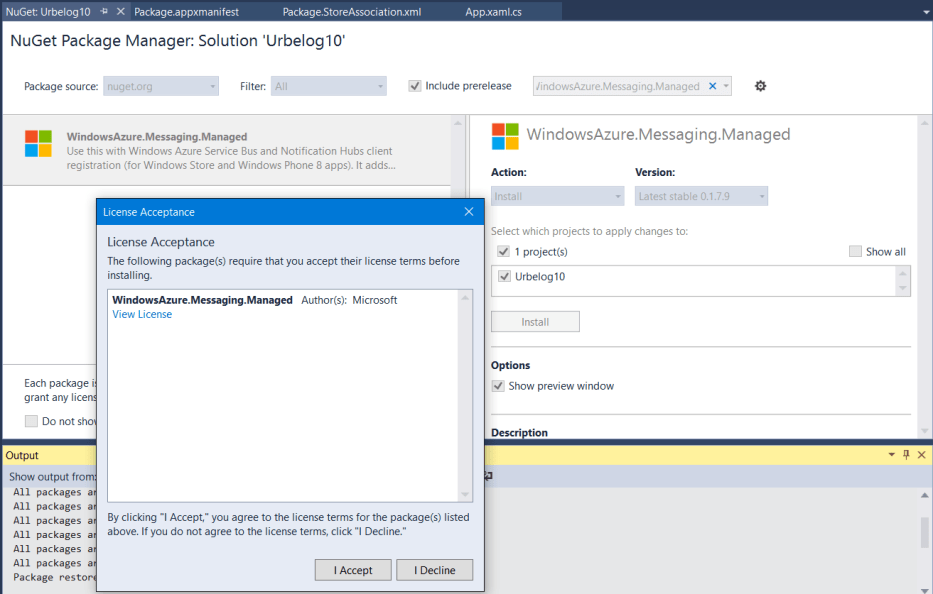Pin the Output window open
The width and height of the screenshot is (933, 594).
pyautogui.click(x=905, y=455)
